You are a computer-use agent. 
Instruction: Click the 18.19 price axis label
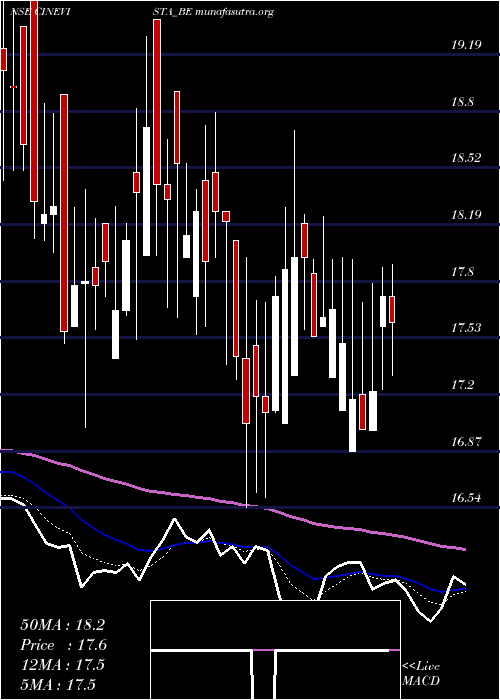click(465, 215)
